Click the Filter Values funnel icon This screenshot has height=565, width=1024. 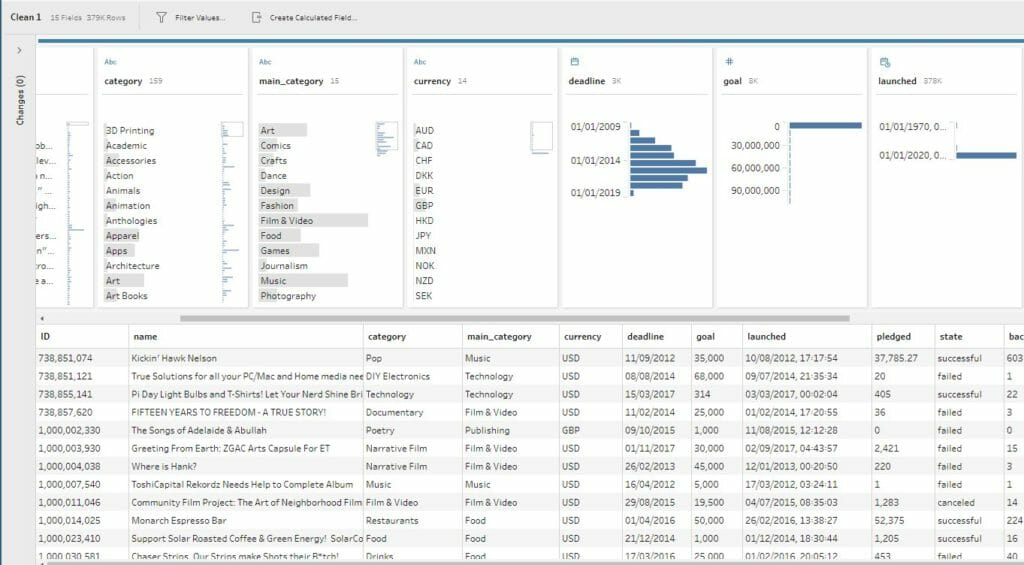tap(161, 18)
